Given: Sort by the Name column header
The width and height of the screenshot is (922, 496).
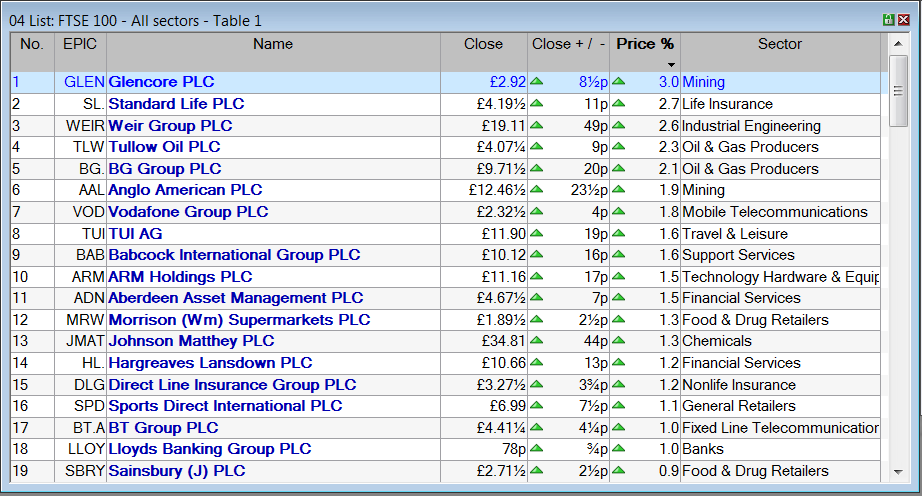Looking at the screenshot, I should pyautogui.click(x=273, y=52).
